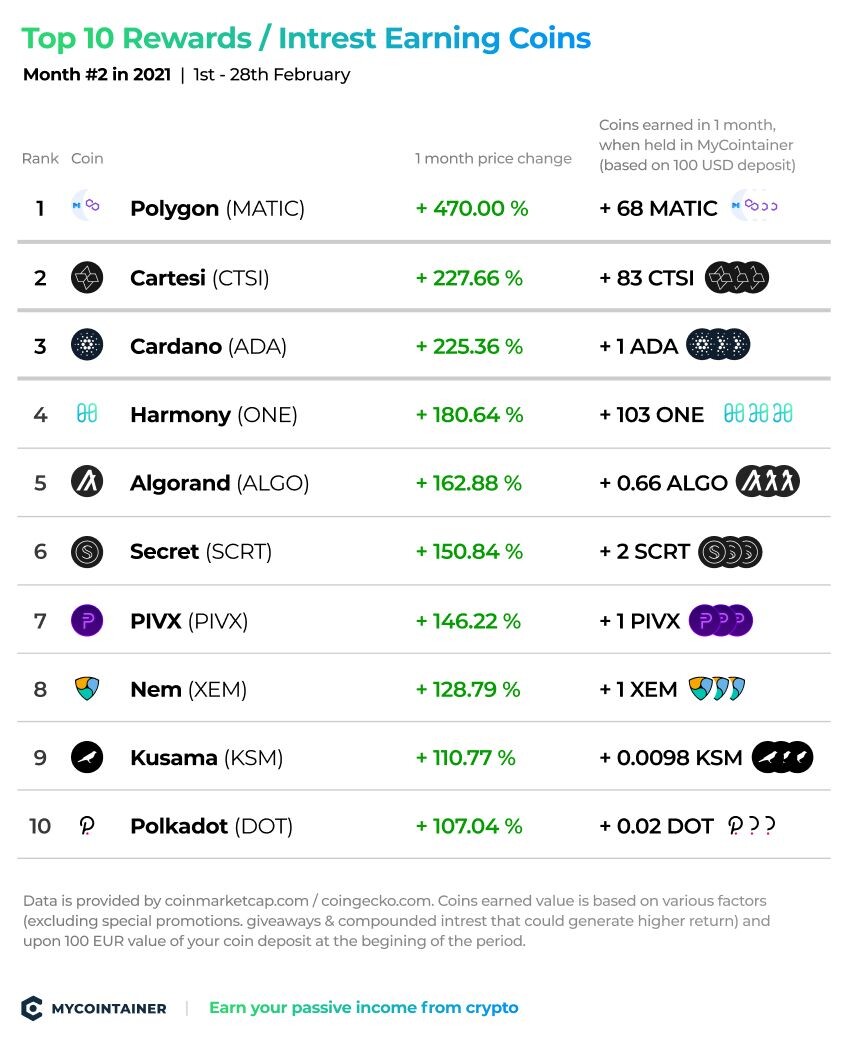
Task: Select the Polkadot (DOT) name text
Action: pyautogui.click(x=211, y=826)
